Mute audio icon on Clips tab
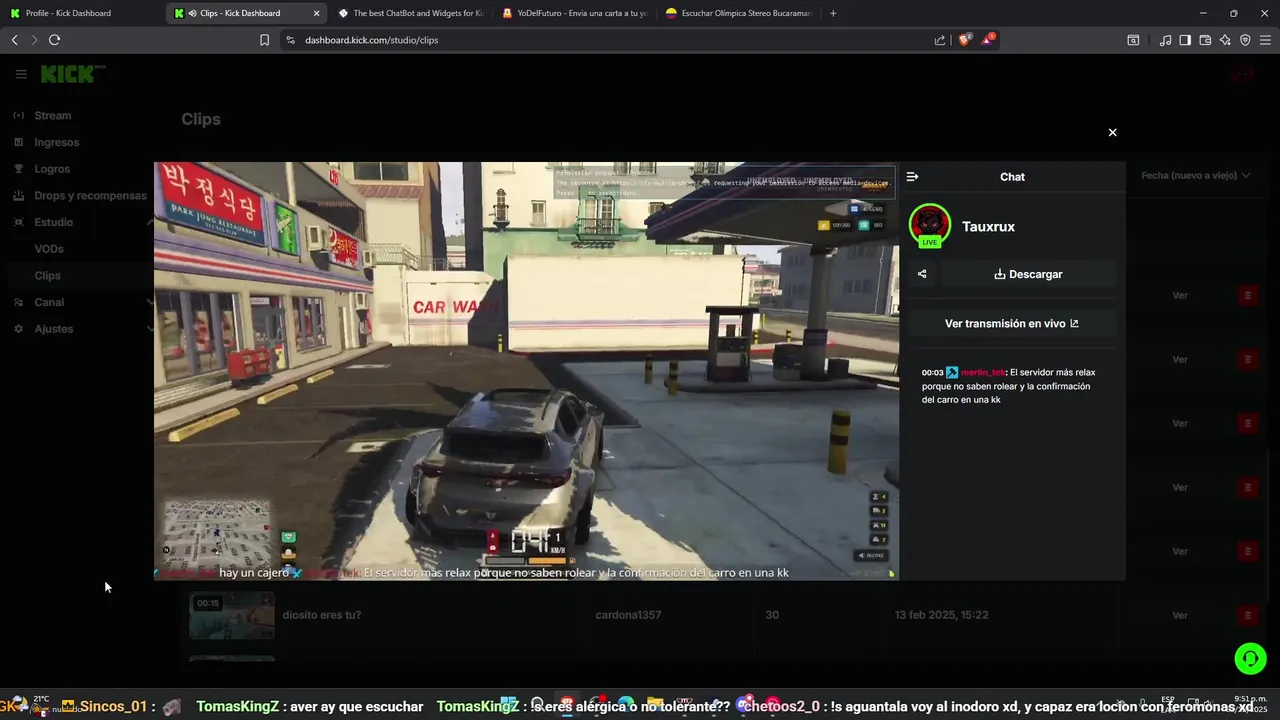This screenshot has height=720, width=1280. coord(191,13)
